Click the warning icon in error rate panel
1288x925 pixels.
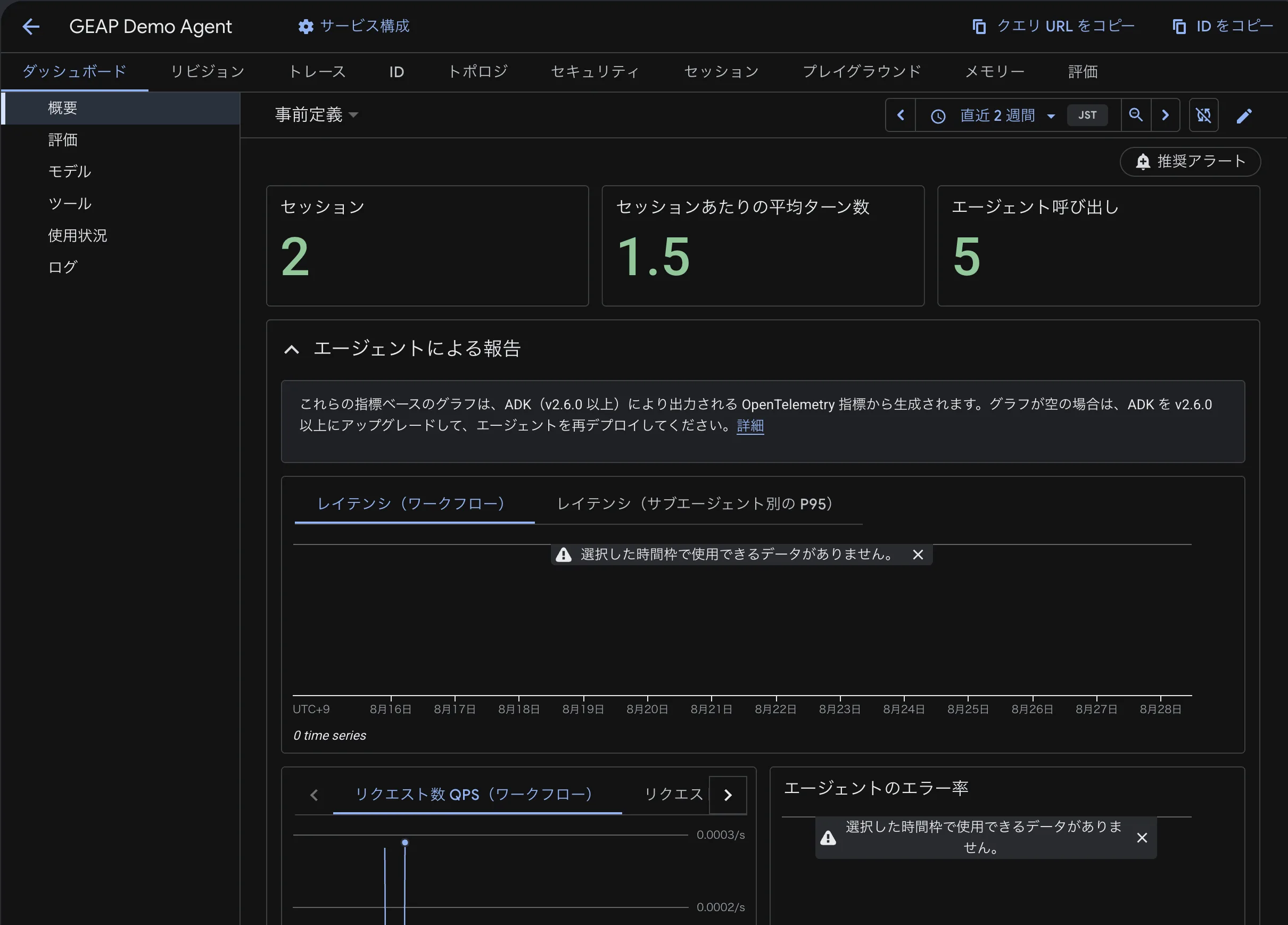[828, 838]
